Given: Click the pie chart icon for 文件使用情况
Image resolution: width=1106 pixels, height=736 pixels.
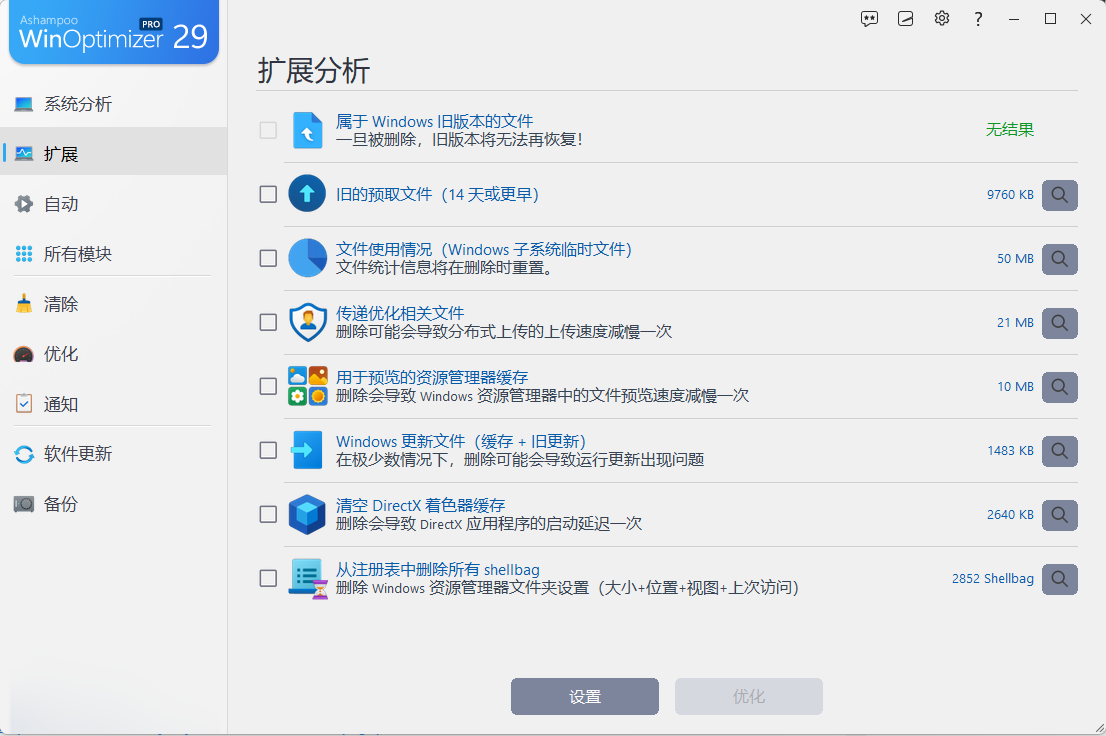Looking at the screenshot, I should (307, 258).
